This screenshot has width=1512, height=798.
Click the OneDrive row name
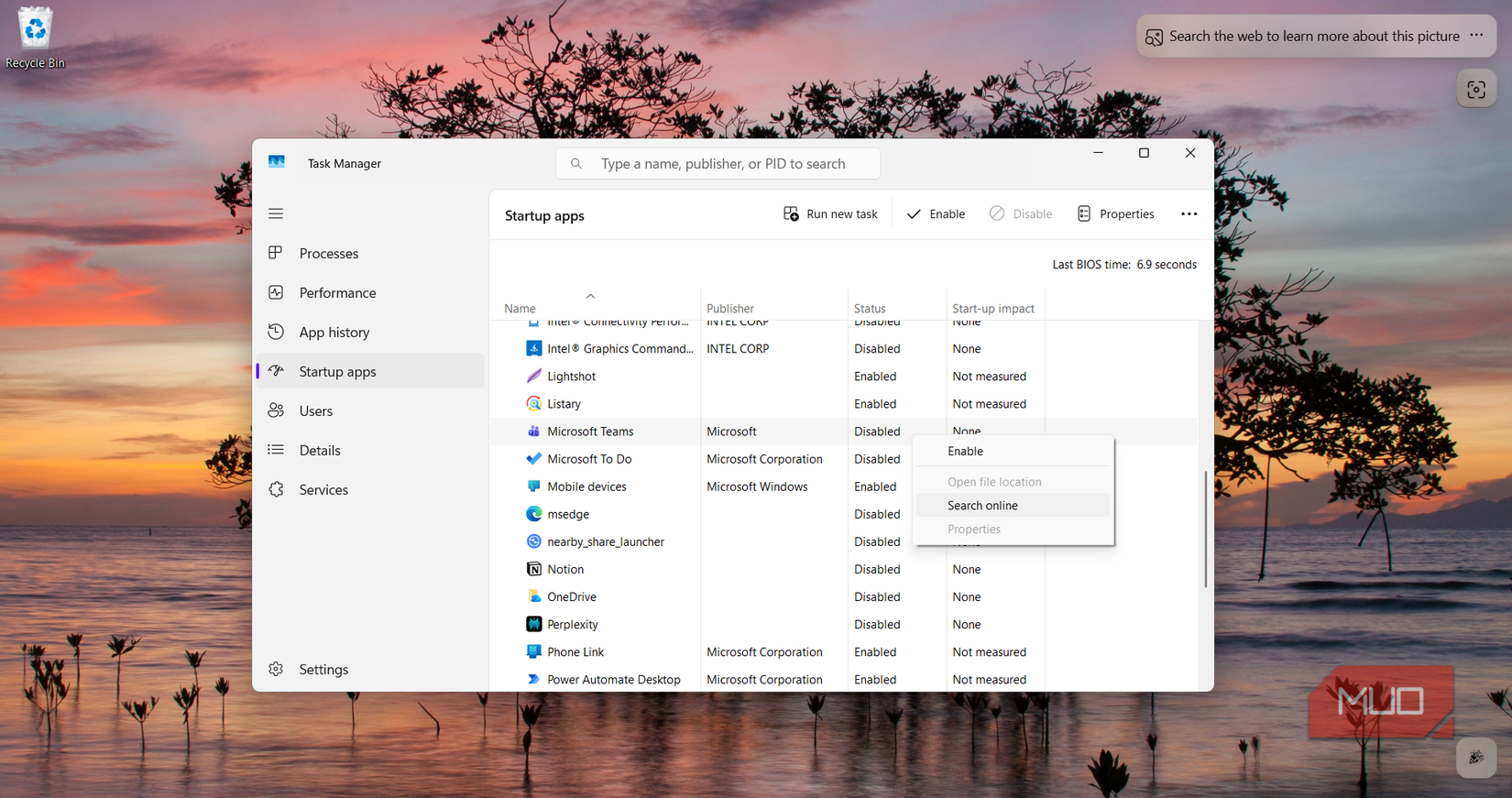572,596
